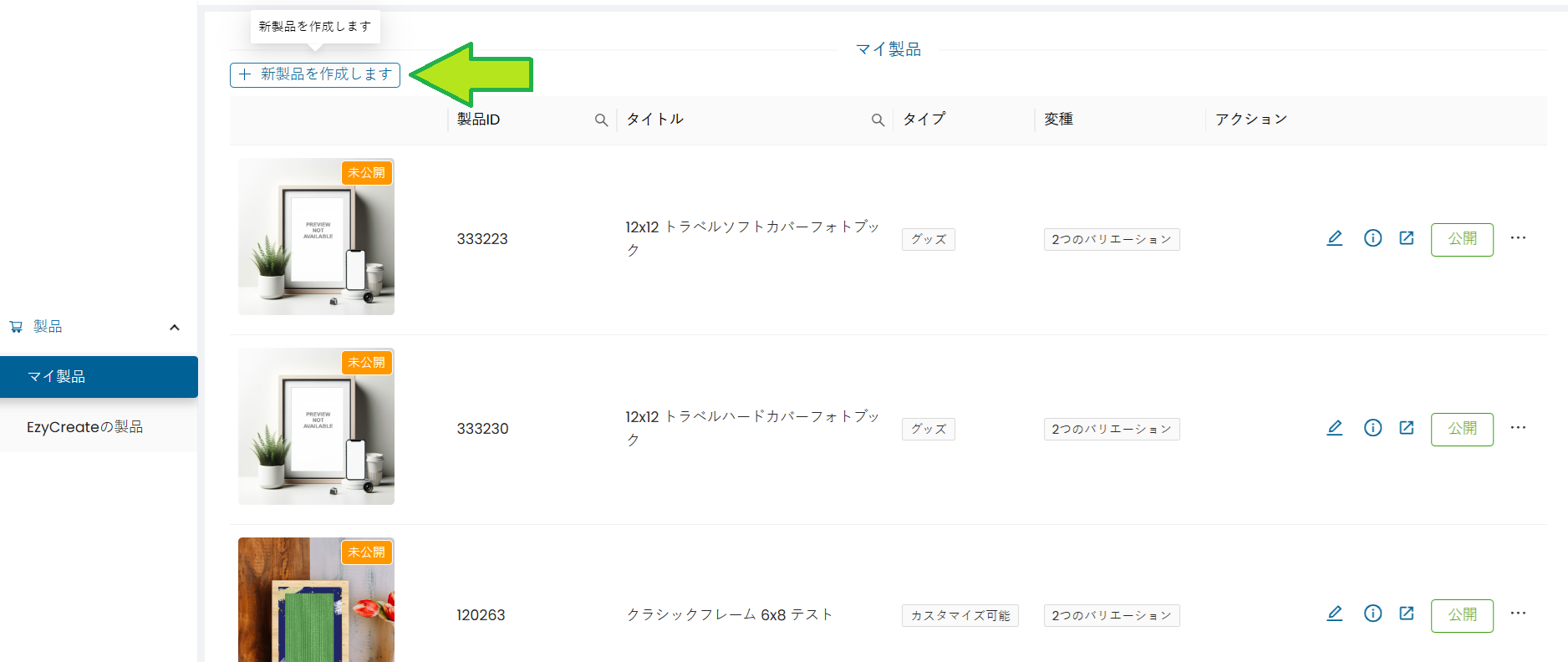The width and height of the screenshot is (1568, 662).
Task: Open more options menu for product 333230
Action: coord(1518,428)
